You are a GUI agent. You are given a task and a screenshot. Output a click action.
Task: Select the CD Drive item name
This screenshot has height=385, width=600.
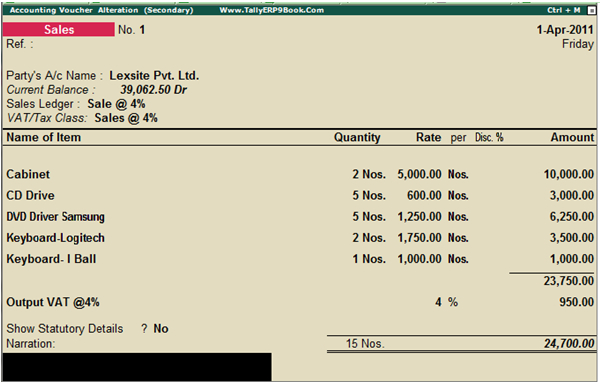tap(31, 195)
